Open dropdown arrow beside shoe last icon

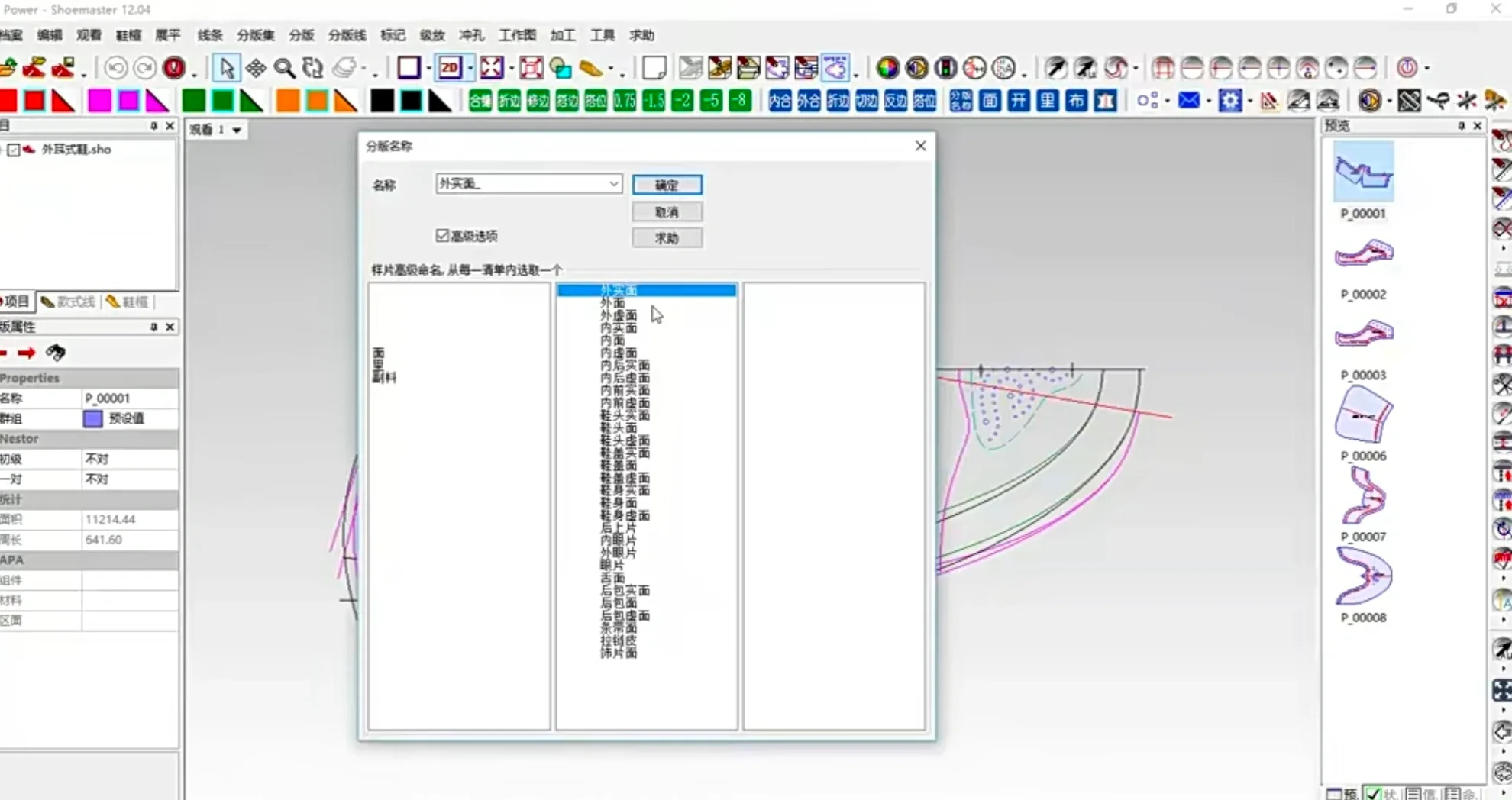coord(610,69)
